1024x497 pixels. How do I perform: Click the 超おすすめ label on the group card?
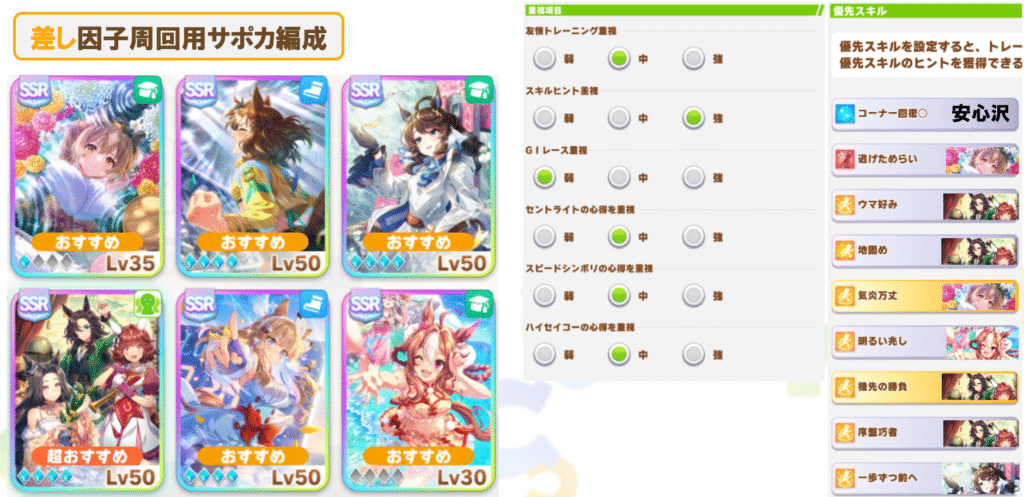86,455
